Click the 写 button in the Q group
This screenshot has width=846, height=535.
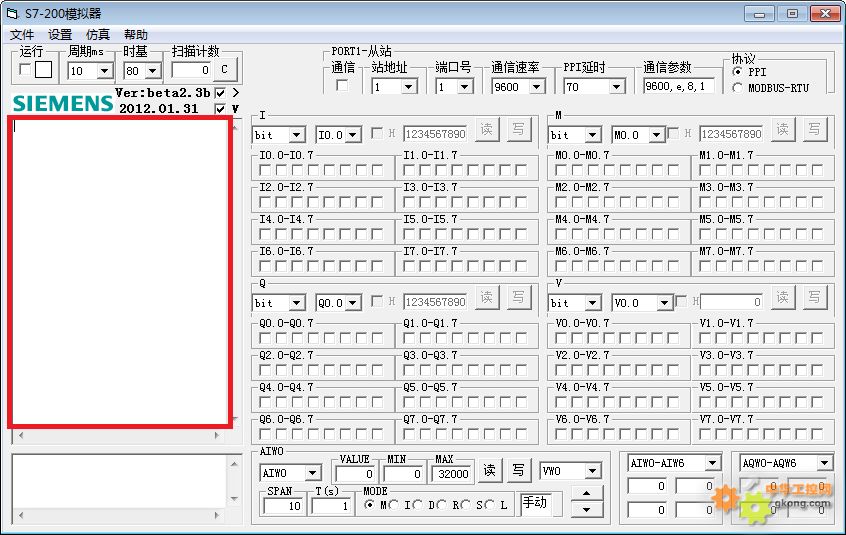[x=518, y=298]
